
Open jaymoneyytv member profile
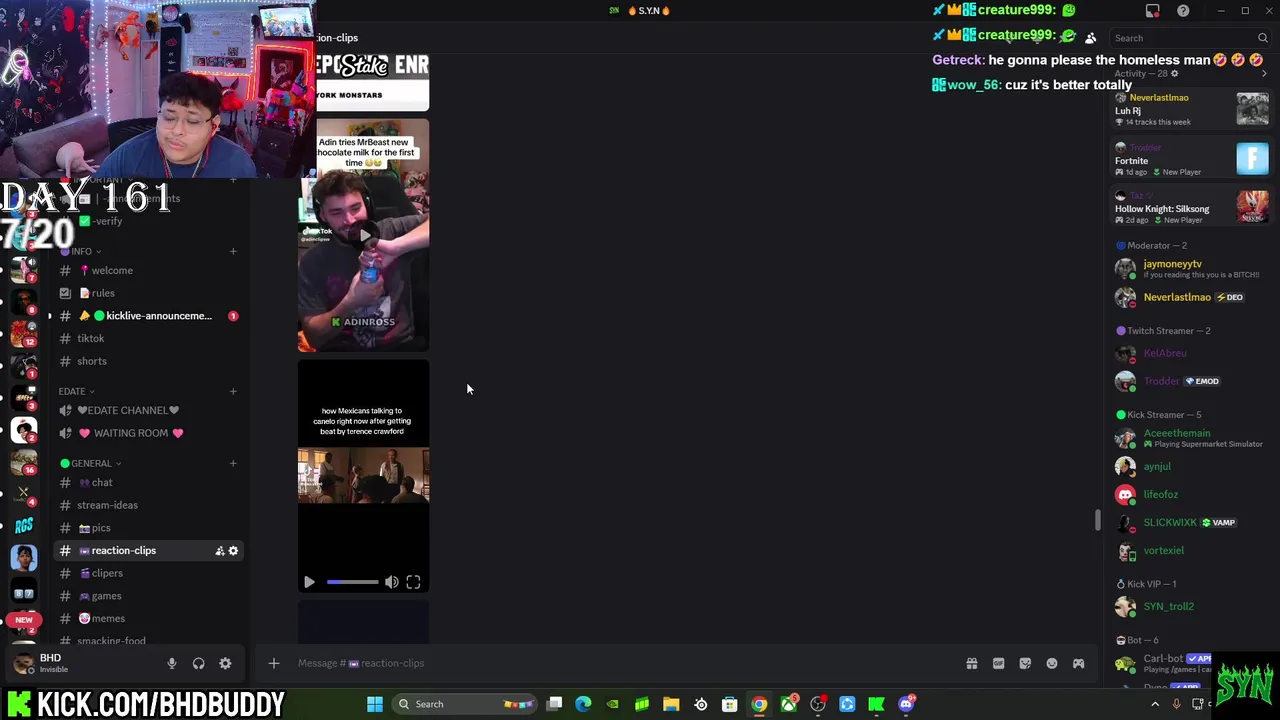point(1191,268)
